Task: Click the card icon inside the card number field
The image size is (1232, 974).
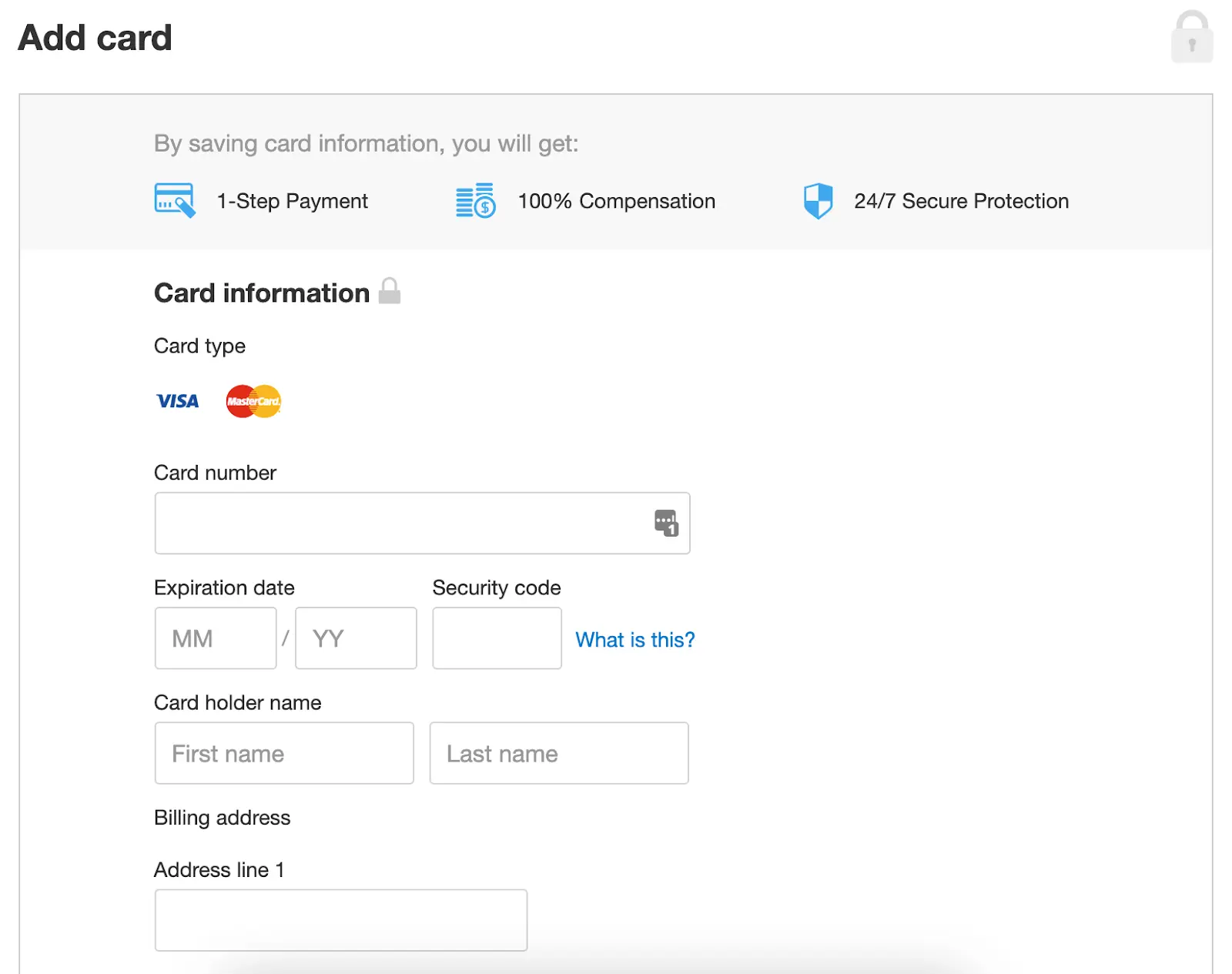Action: [x=667, y=522]
